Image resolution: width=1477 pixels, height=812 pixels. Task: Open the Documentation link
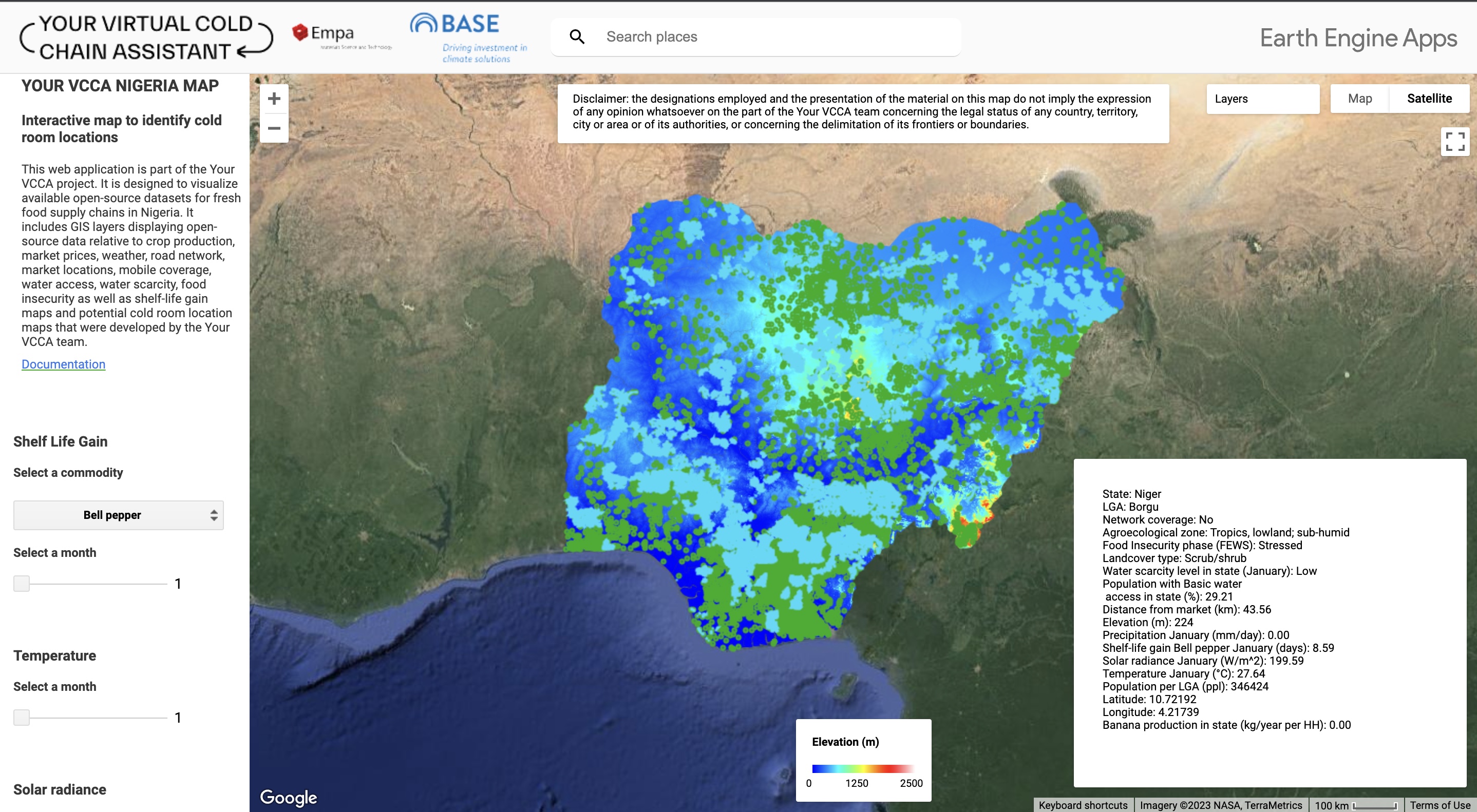coord(63,364)
